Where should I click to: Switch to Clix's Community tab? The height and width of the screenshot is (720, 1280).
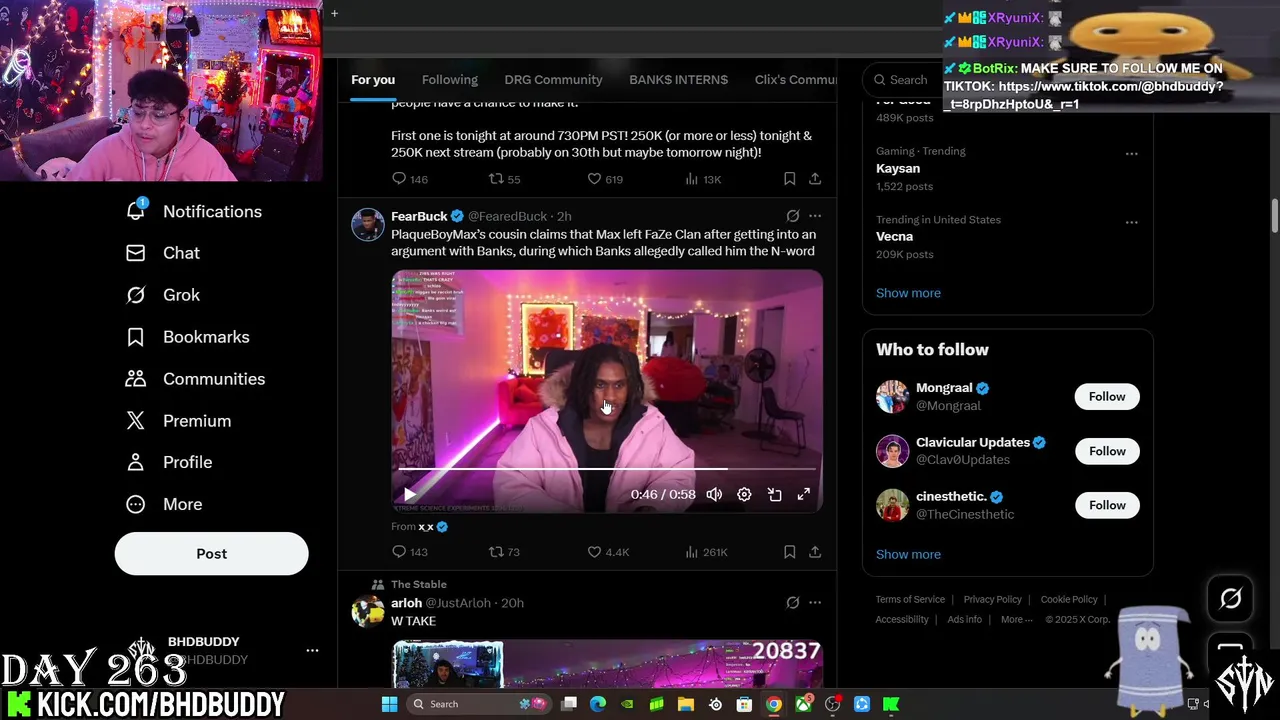tap(795, 80)
